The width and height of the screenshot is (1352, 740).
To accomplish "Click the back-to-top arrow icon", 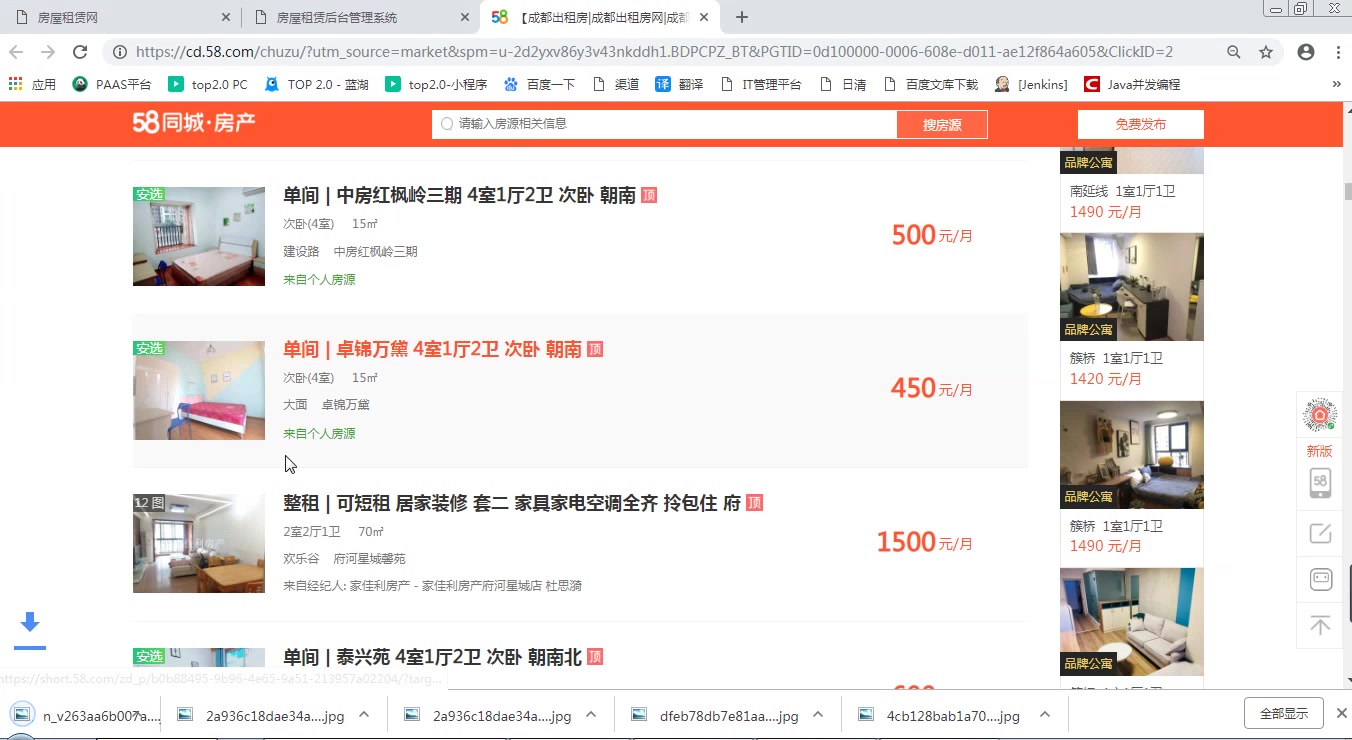I will [1320, 625].
